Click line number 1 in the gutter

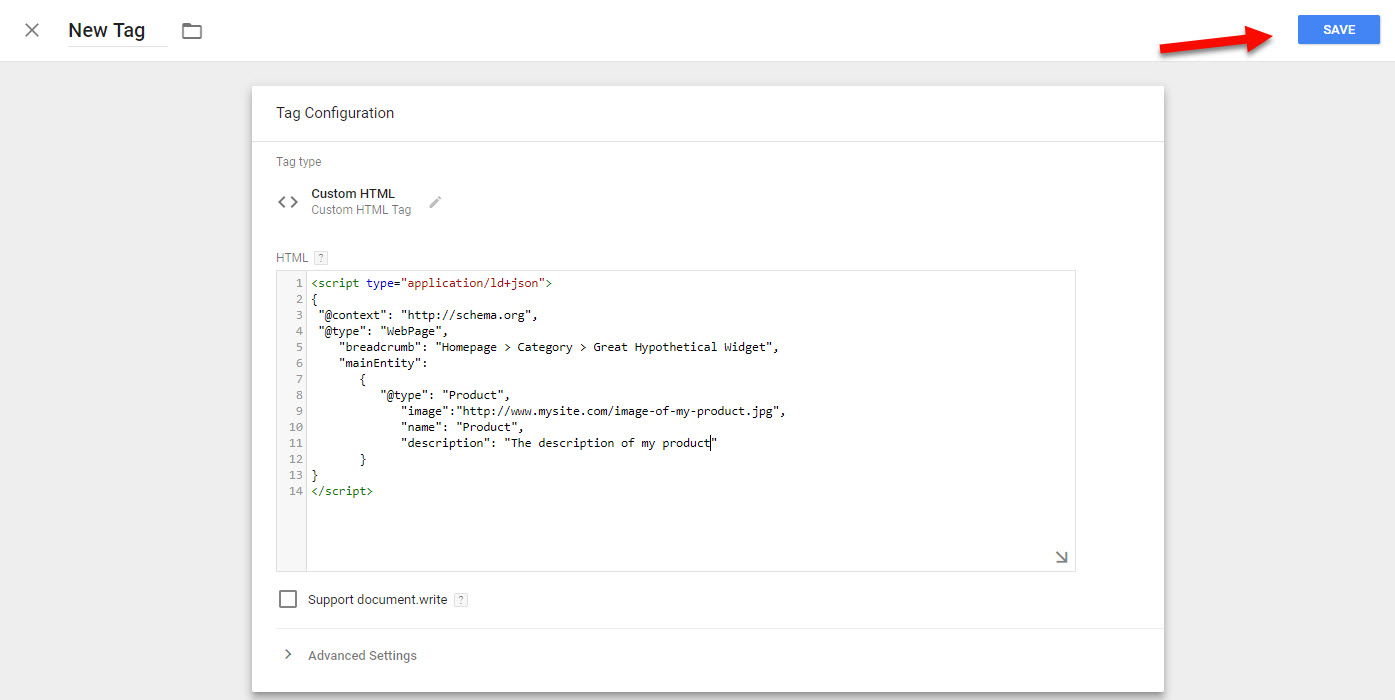[x=299, y=283]
